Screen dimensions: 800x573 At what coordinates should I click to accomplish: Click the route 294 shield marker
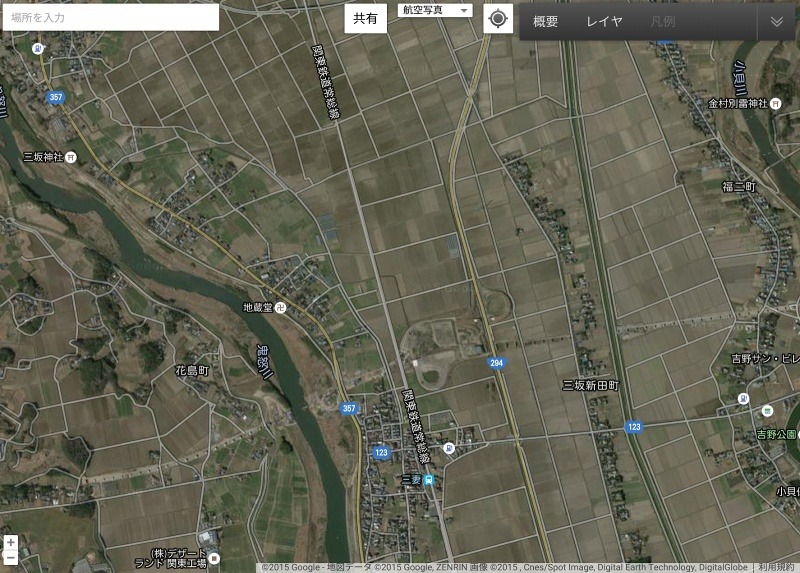click(496, 363)
